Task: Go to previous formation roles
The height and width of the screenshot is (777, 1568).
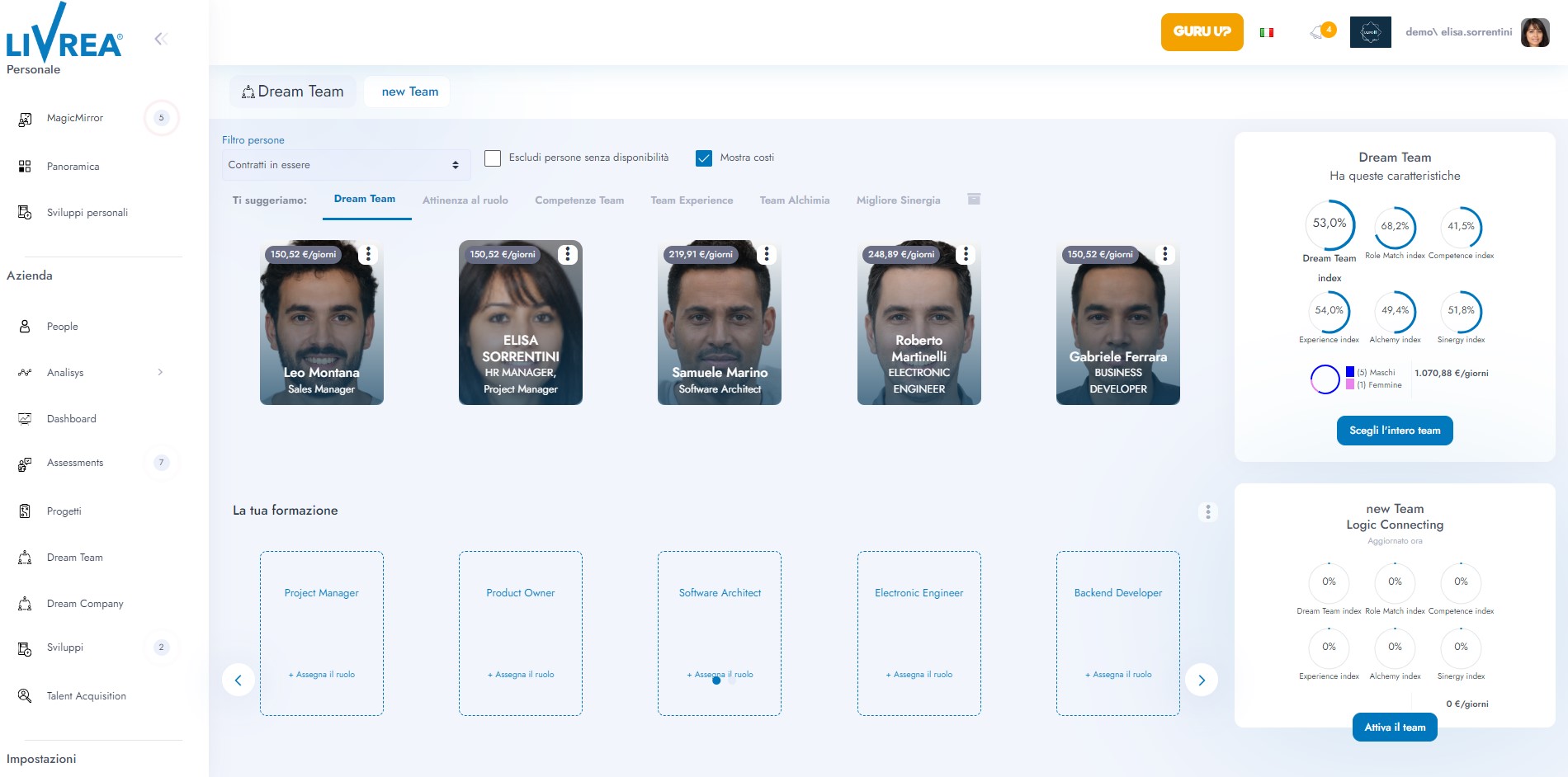Action: coord(239,680)
